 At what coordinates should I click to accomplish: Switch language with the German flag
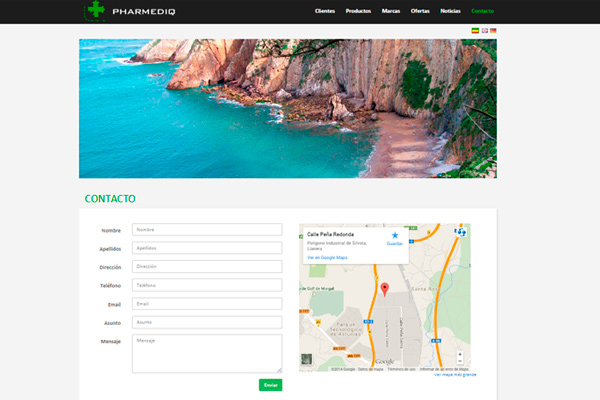(x=493, y=31)
